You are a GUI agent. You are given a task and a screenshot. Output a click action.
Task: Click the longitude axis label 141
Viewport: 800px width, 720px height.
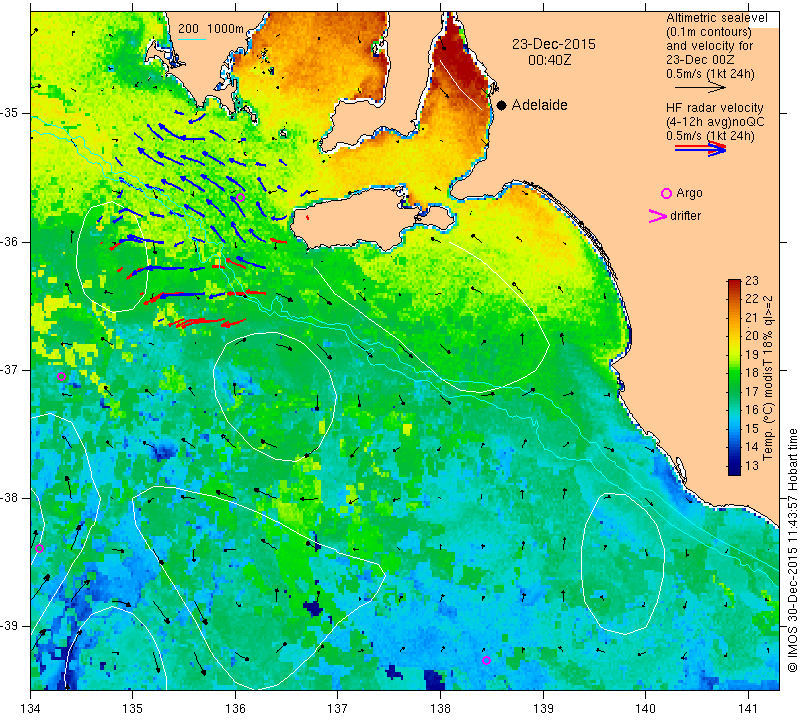coord(748,708)
